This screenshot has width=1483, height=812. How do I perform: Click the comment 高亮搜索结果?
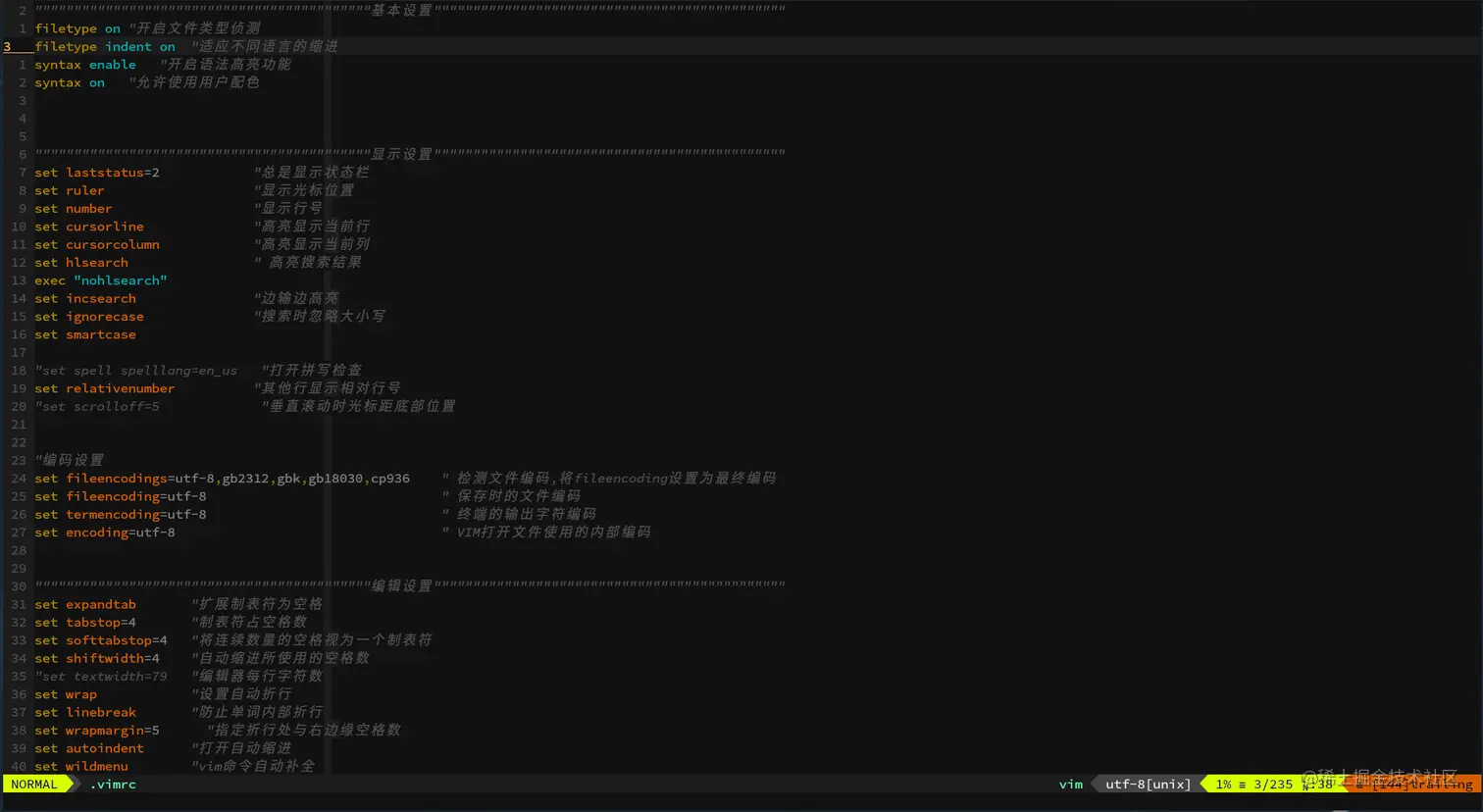tap(308, 262)
